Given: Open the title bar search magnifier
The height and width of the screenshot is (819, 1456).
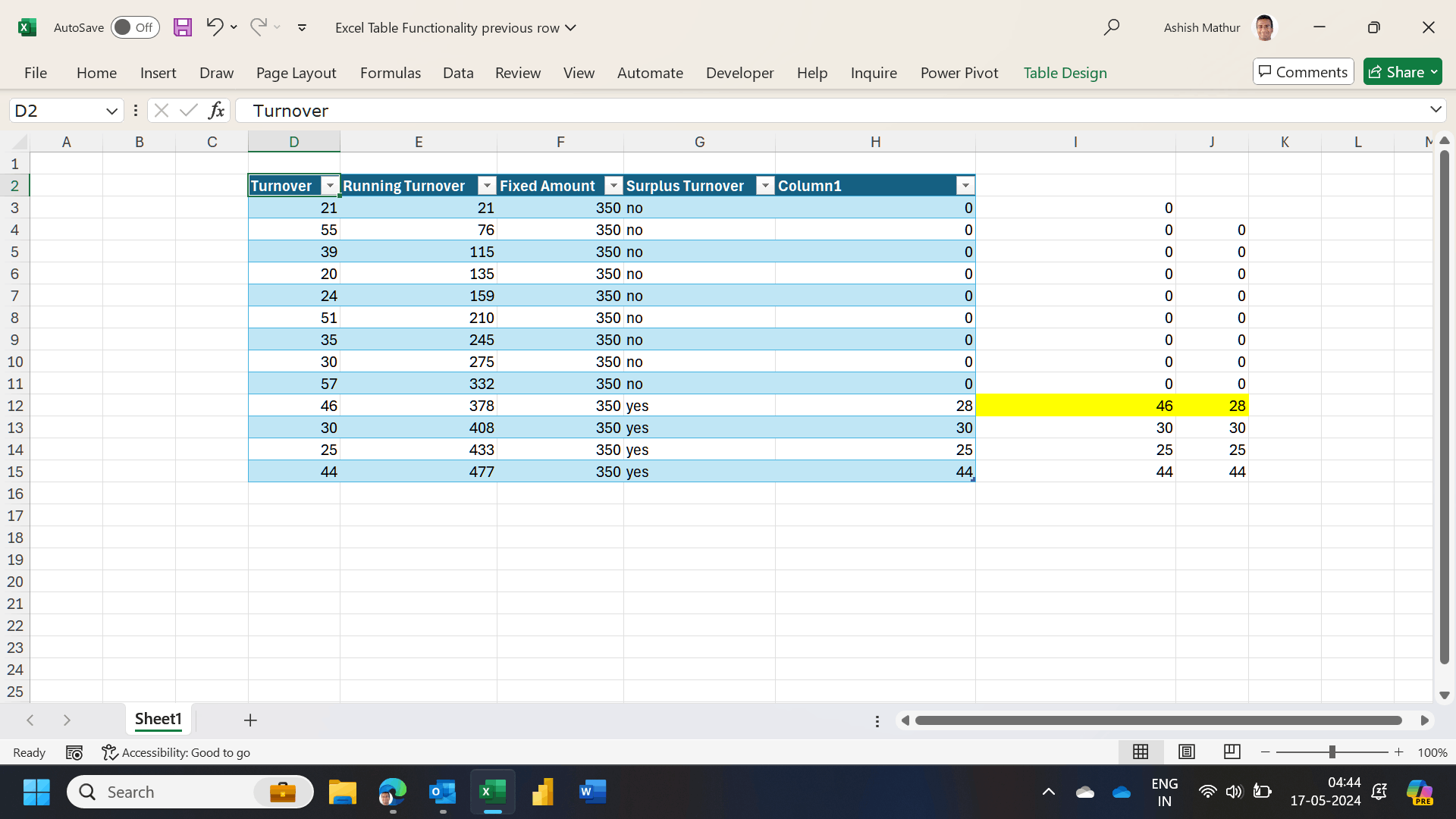Looking at the screenshot, I should coord(1111,27).
